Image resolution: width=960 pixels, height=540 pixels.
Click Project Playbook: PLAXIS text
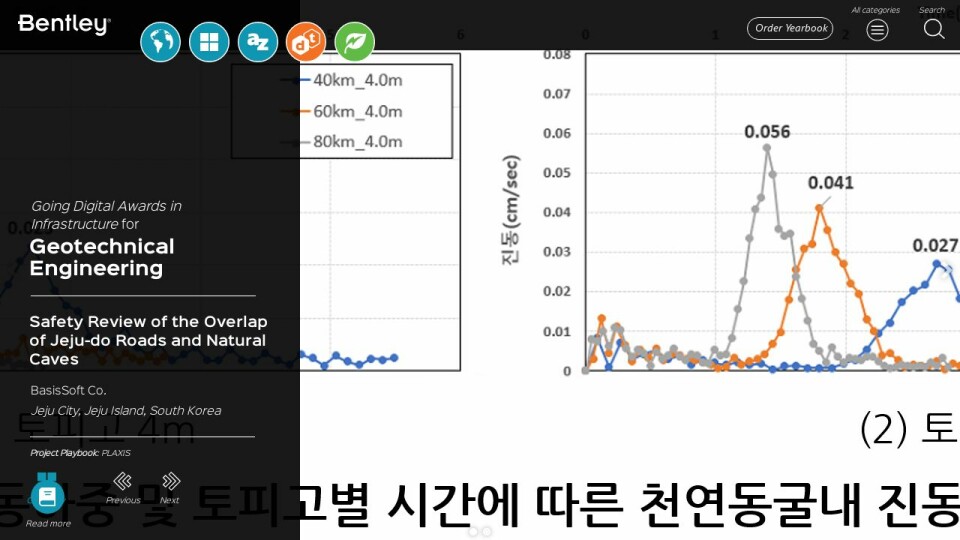point(80,453)
